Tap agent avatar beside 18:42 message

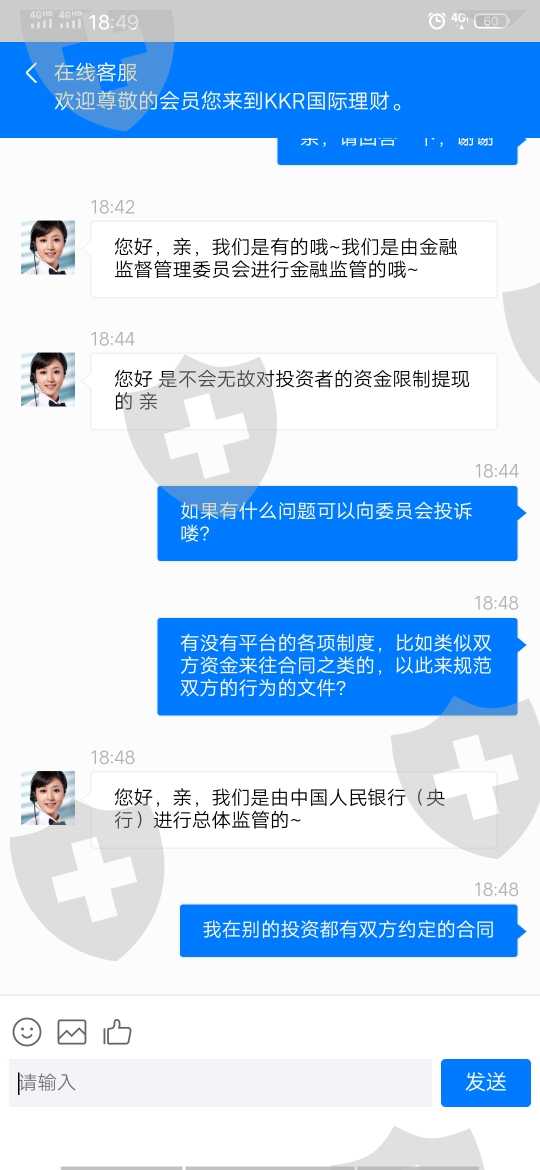[x=48, y=247]
